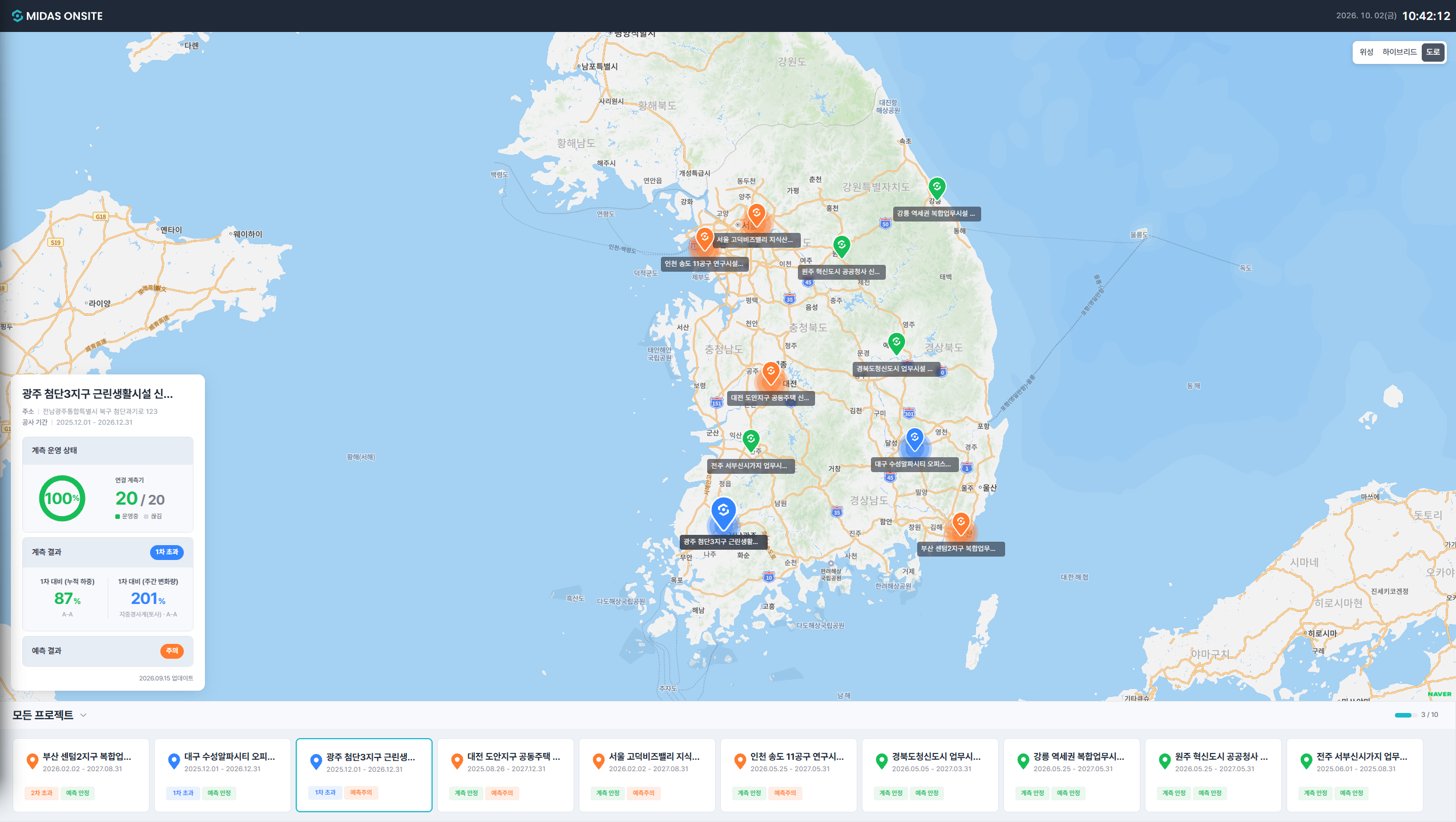Select the green Gangneung map pin
The width and height of the screenshot is (1456, 822).
(x=937, y=188)
